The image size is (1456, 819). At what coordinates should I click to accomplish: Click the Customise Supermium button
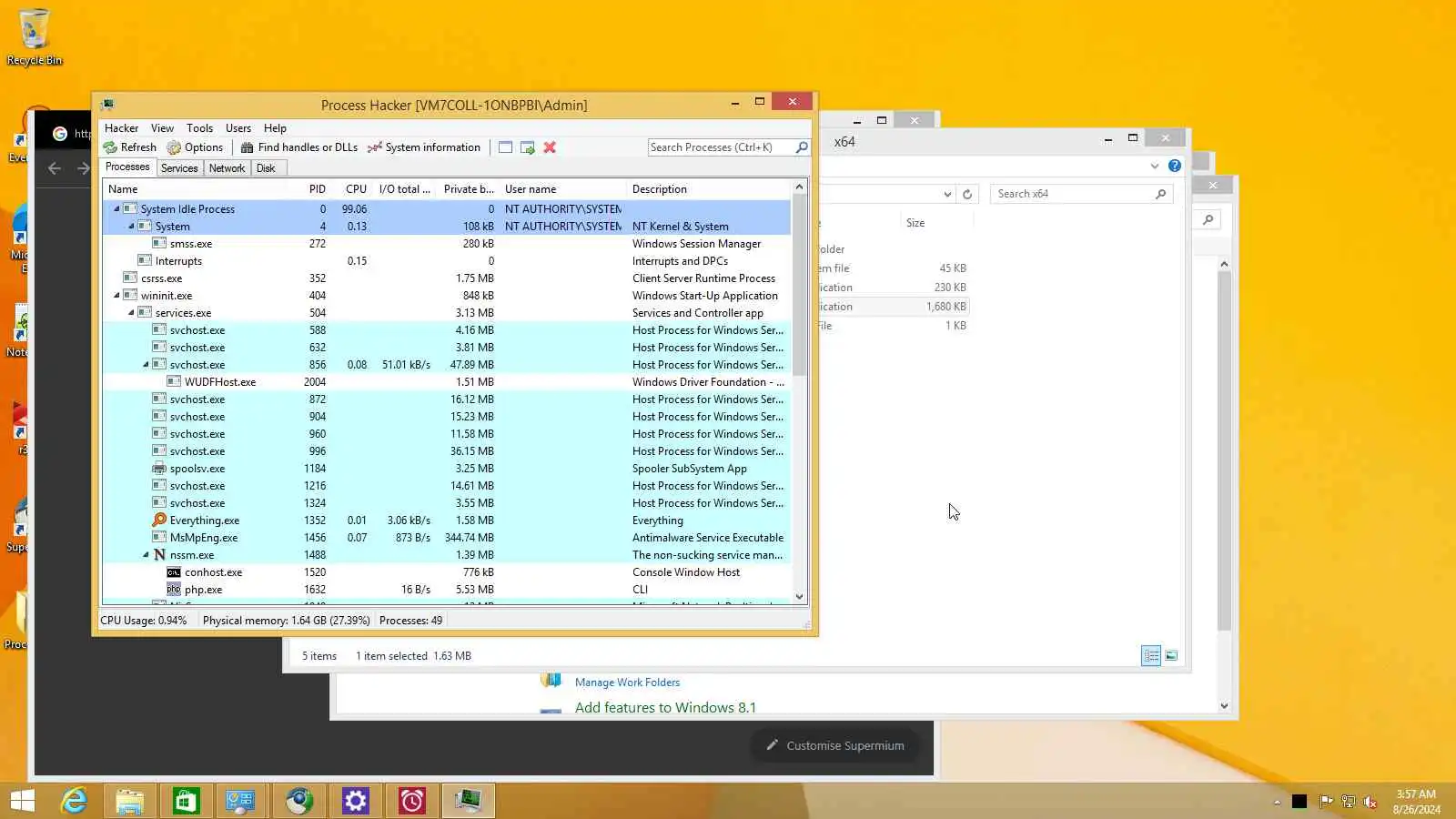[x=834, y=745]
